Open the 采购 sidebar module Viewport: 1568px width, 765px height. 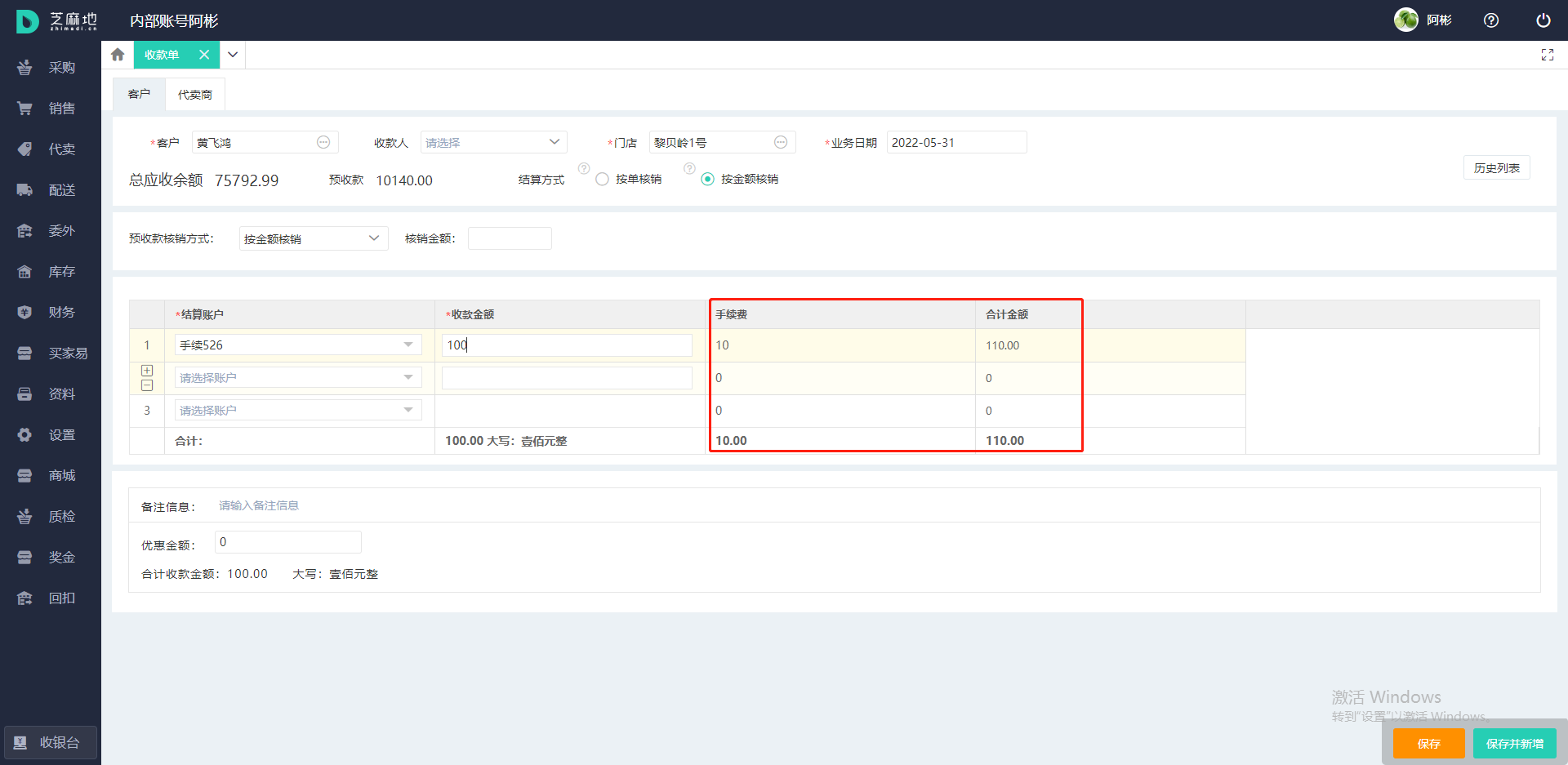click(50, 68)
